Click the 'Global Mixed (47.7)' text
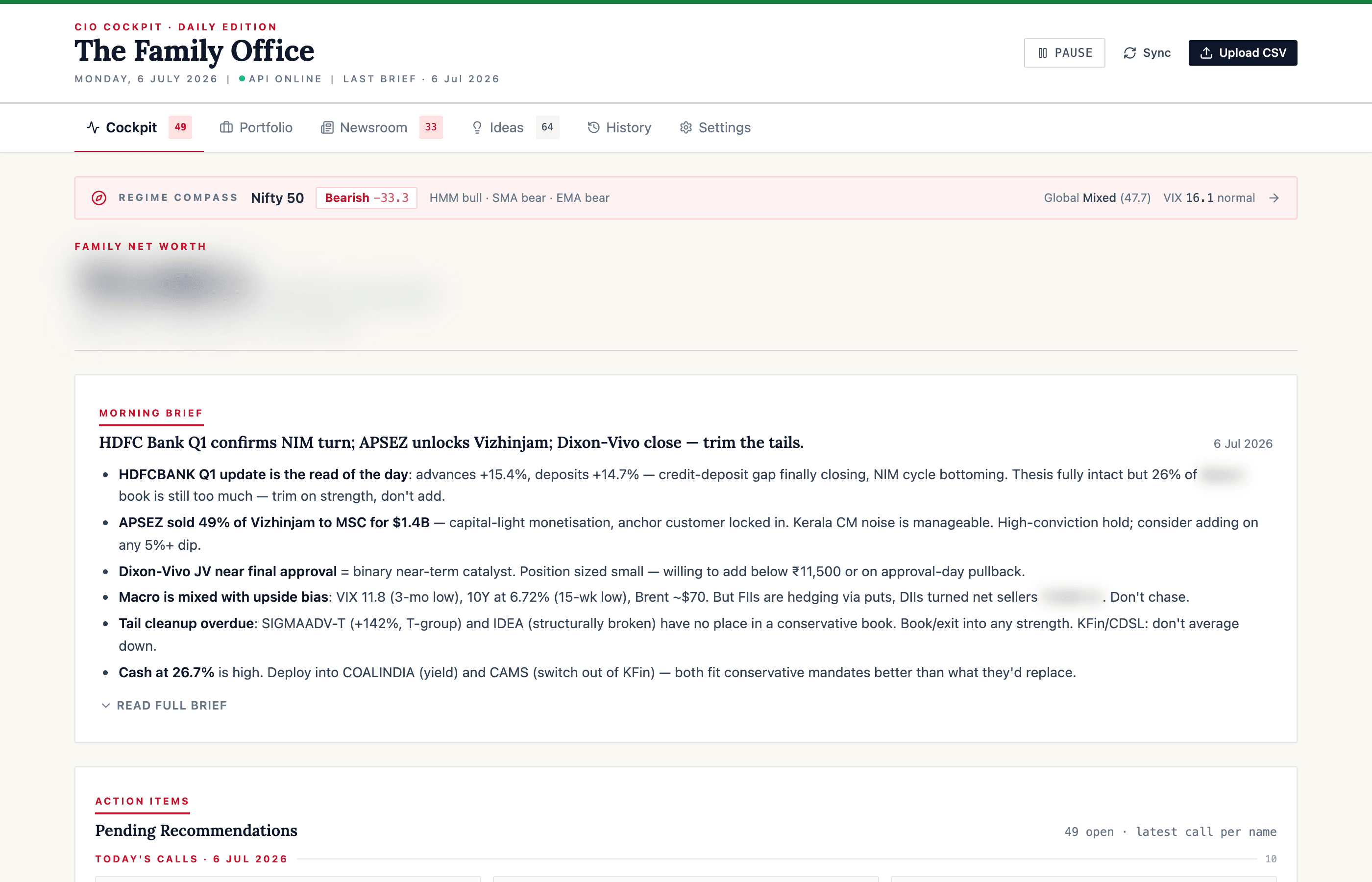 (x=1097, y=197)
